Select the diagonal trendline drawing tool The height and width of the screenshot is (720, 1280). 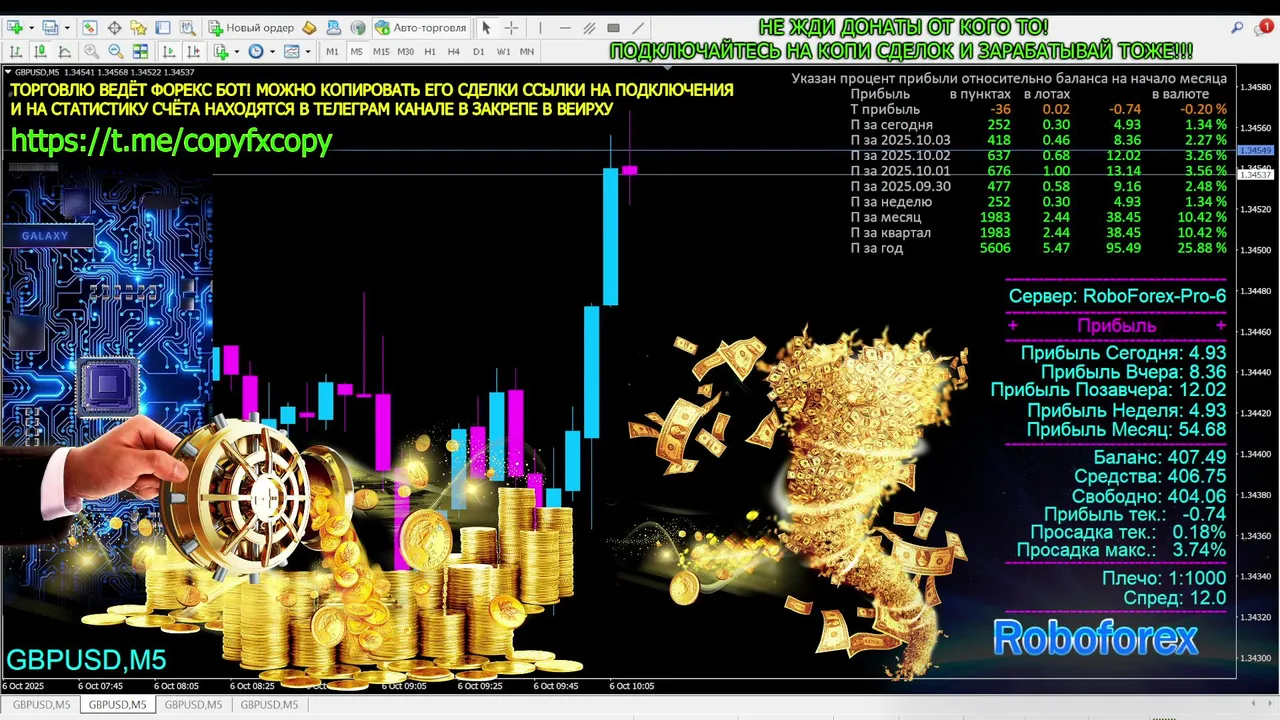pyautogui.click(x=638, y=28)
